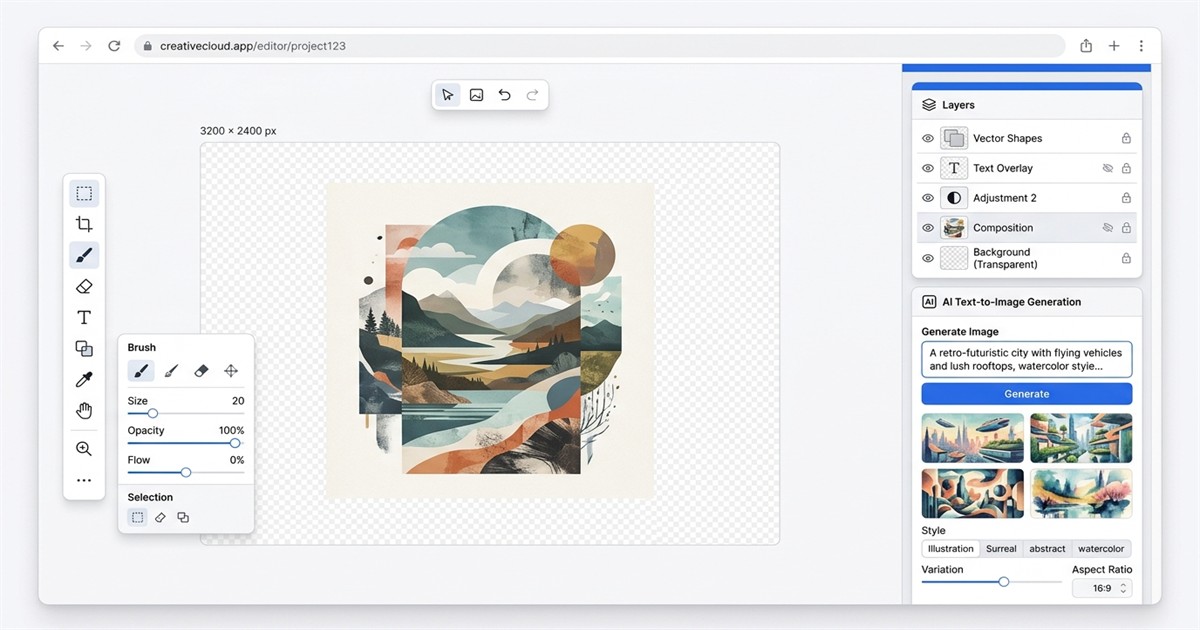Viewport: 1200px width, 630px height.
Task: Undo the last action
Action: 504,95
